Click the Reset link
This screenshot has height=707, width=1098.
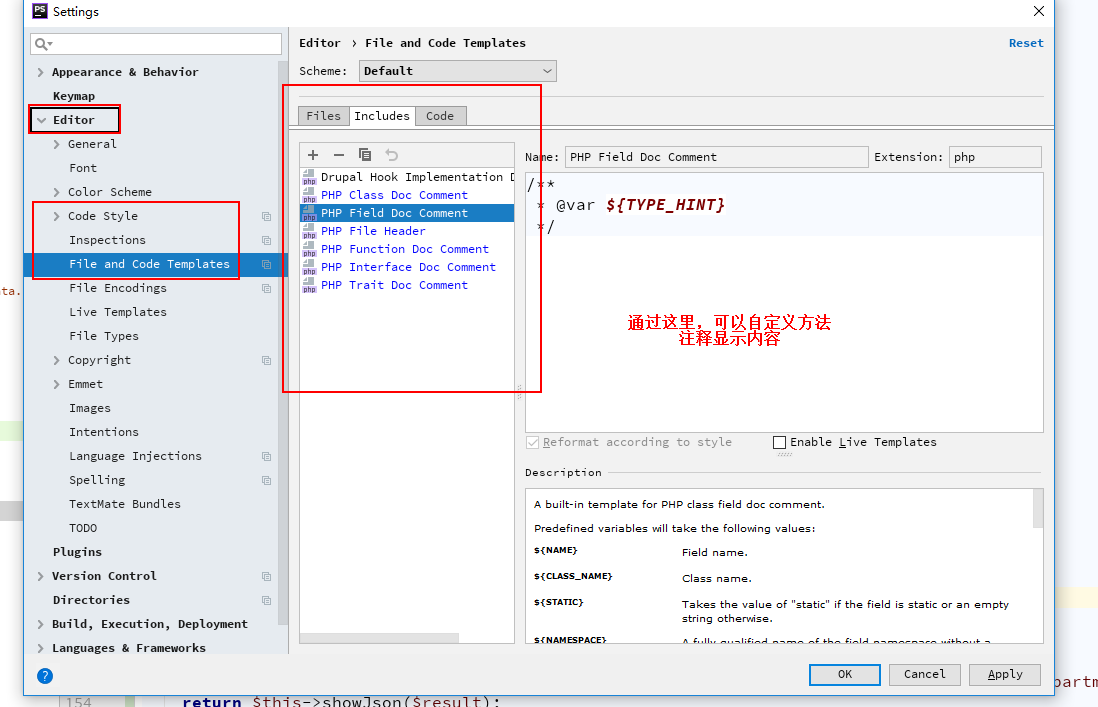pyautogui.click(x=1025, y=43)
